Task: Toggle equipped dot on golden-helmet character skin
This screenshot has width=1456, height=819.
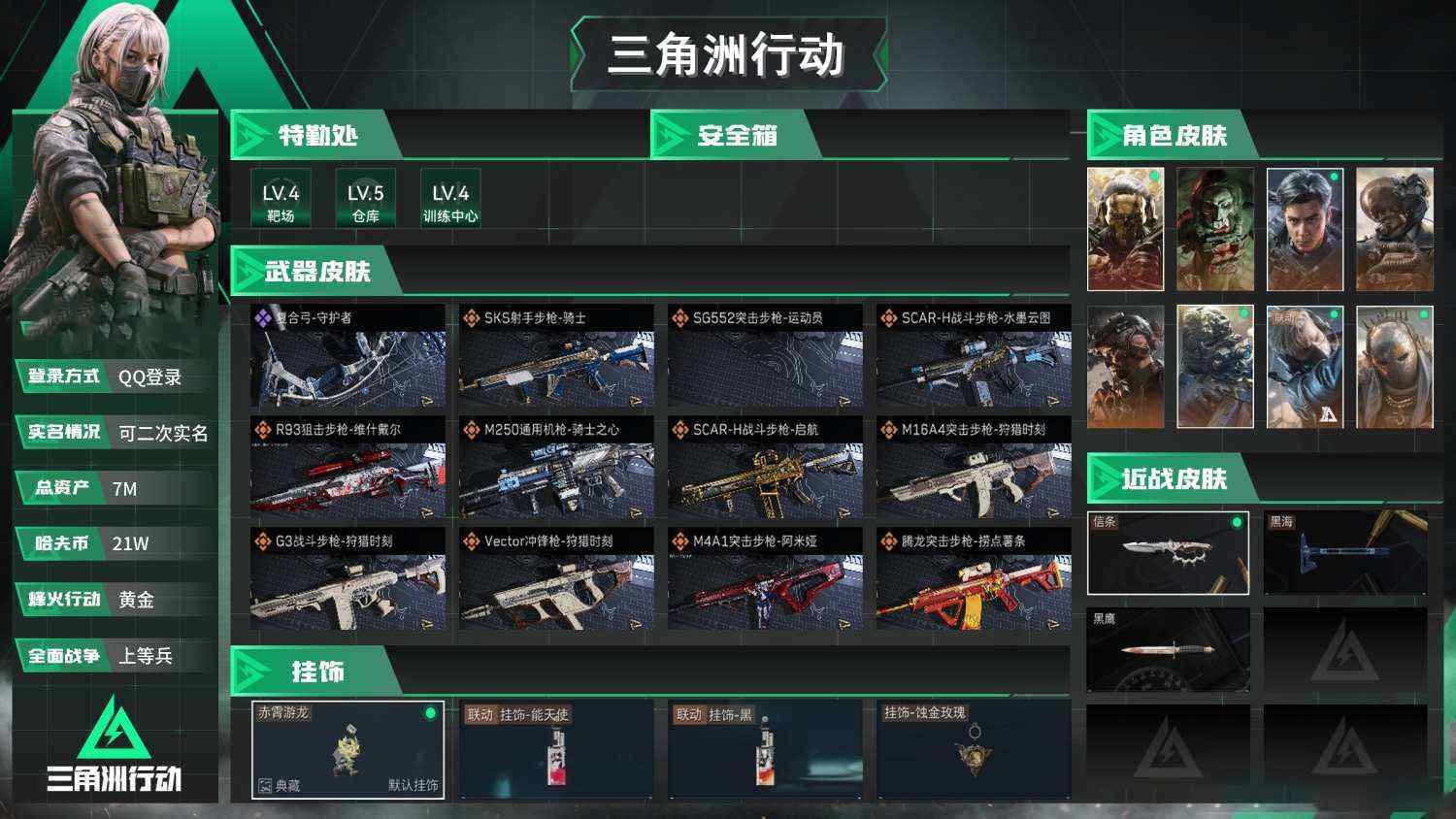Action: tap(1154, 177)
